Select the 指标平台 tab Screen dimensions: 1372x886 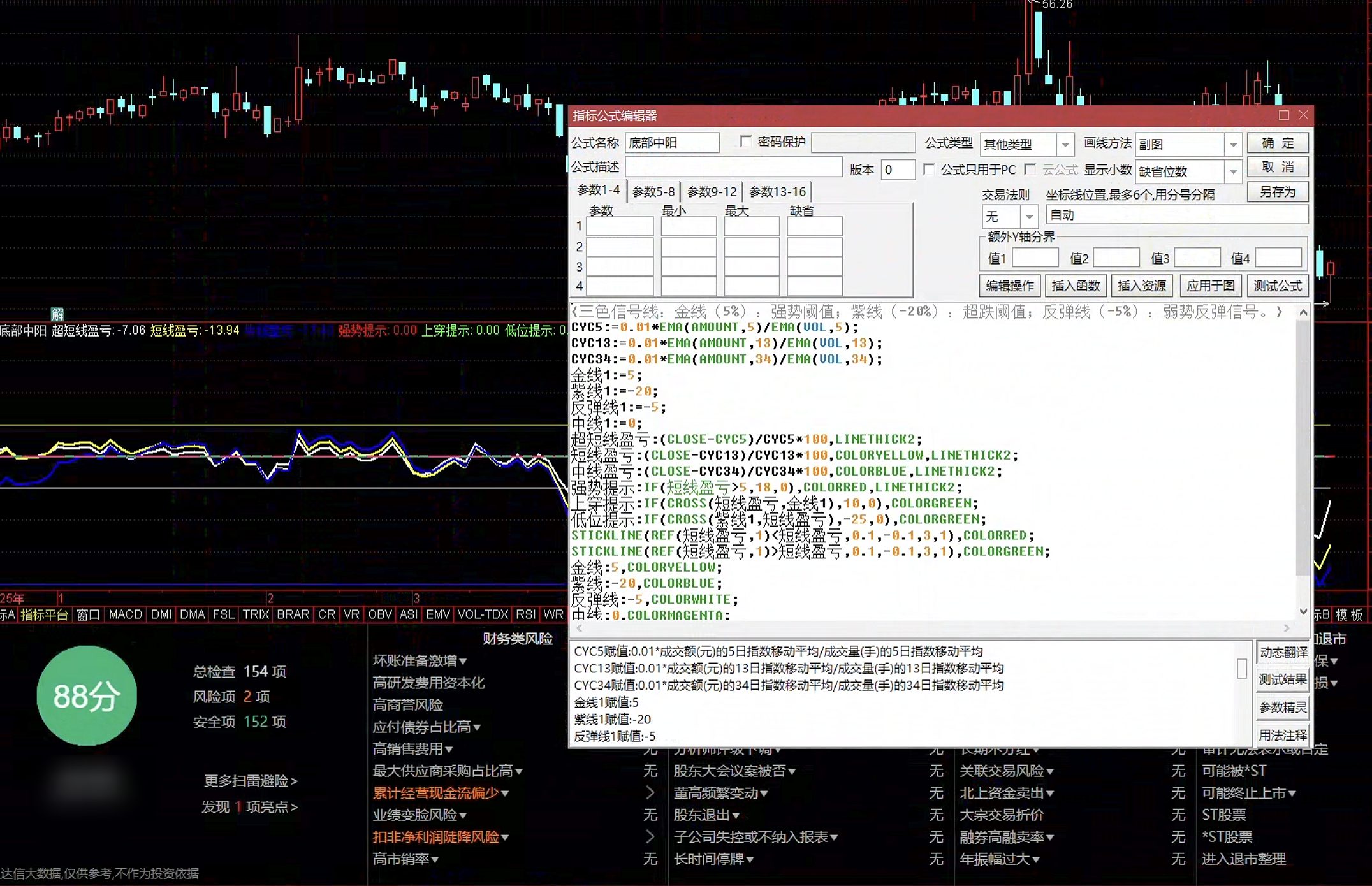point(45,614)
